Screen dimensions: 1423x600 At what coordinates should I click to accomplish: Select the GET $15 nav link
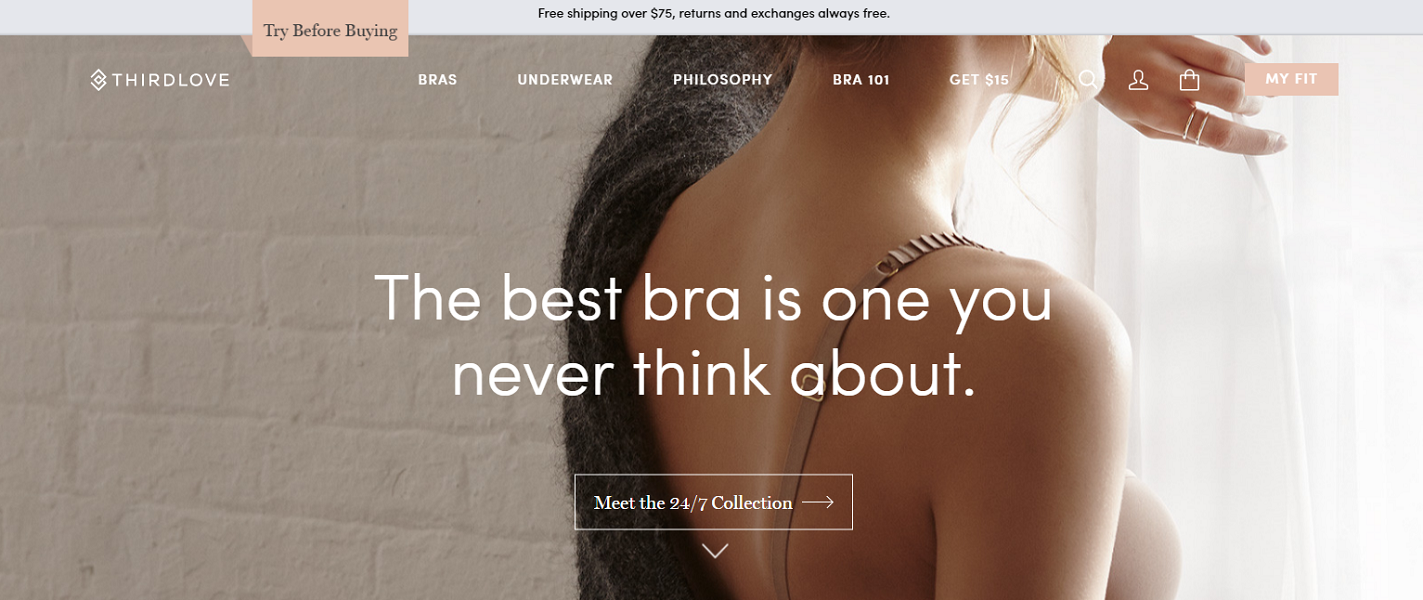[x=979, y=80]
